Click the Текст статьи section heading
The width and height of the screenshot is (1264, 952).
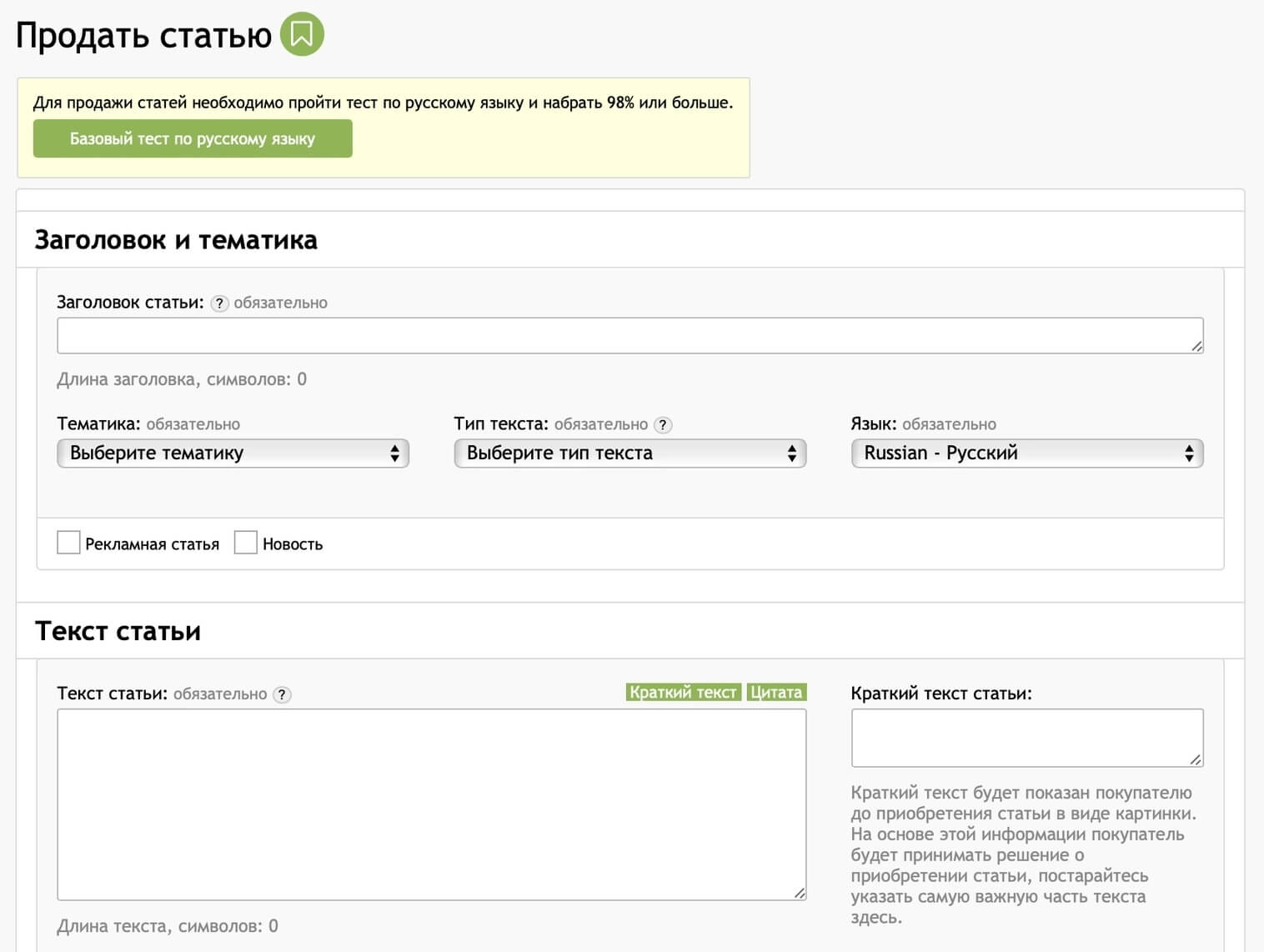click(x=118, y=631)
